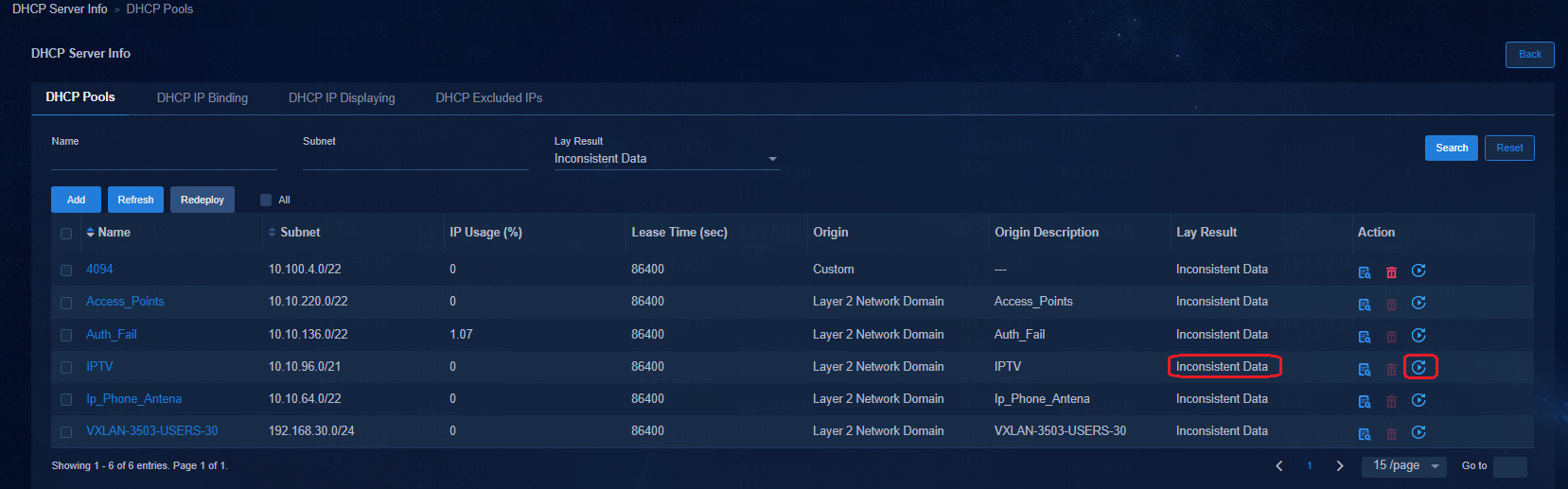Image resolution: width=1568 pixels, height=489 pixels.
Task: Click subnet 192.168.30.0/24 cell
Action: [x=311, y=431]
